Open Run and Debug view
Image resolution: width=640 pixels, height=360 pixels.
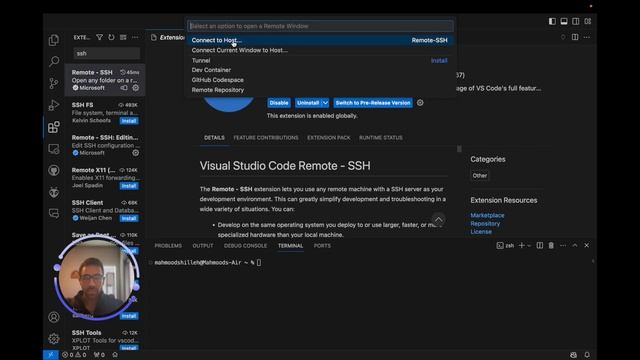click(x=54, y=105)
